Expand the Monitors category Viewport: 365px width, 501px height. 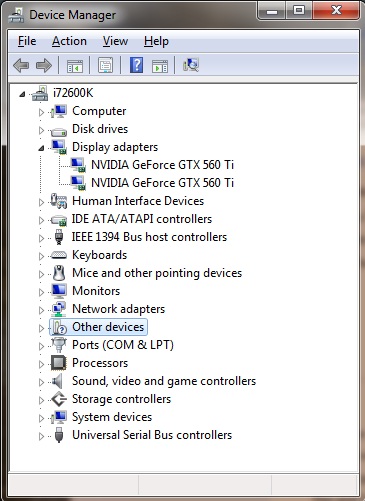point(41,292)
